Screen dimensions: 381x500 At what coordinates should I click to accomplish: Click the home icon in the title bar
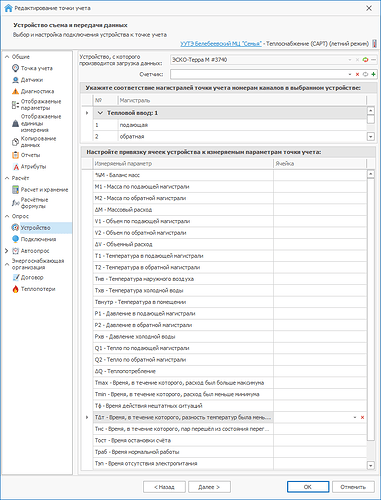[8, 8]
